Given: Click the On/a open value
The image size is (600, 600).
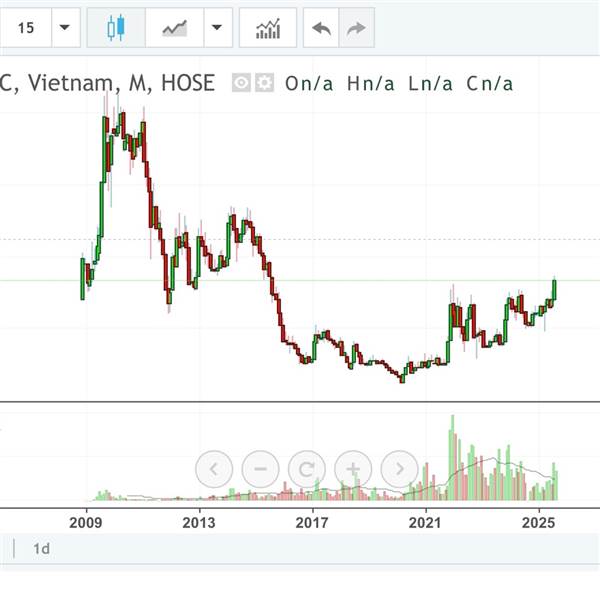Looking at the screenshot, I should tap(309, 83).
